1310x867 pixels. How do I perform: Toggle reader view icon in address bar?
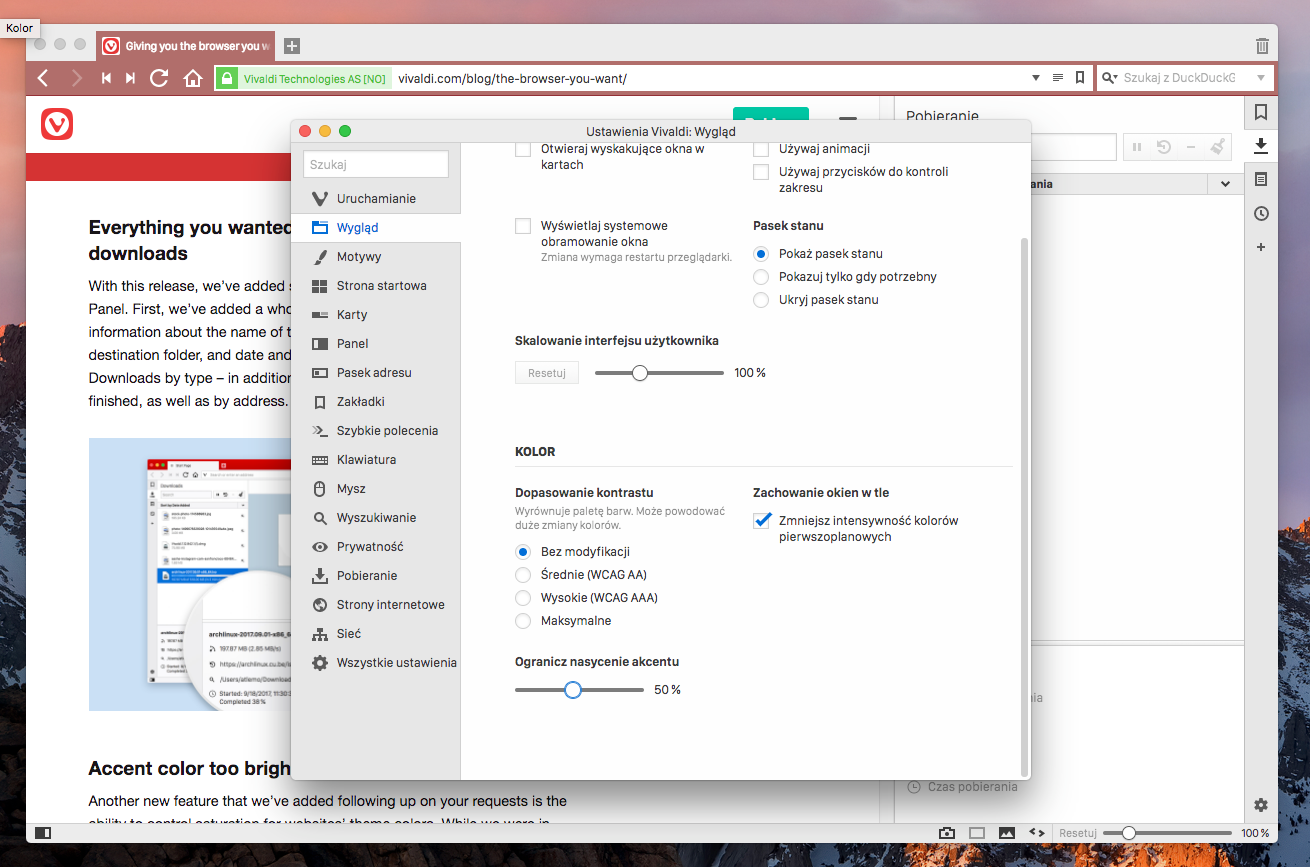tap(1058, 78)
